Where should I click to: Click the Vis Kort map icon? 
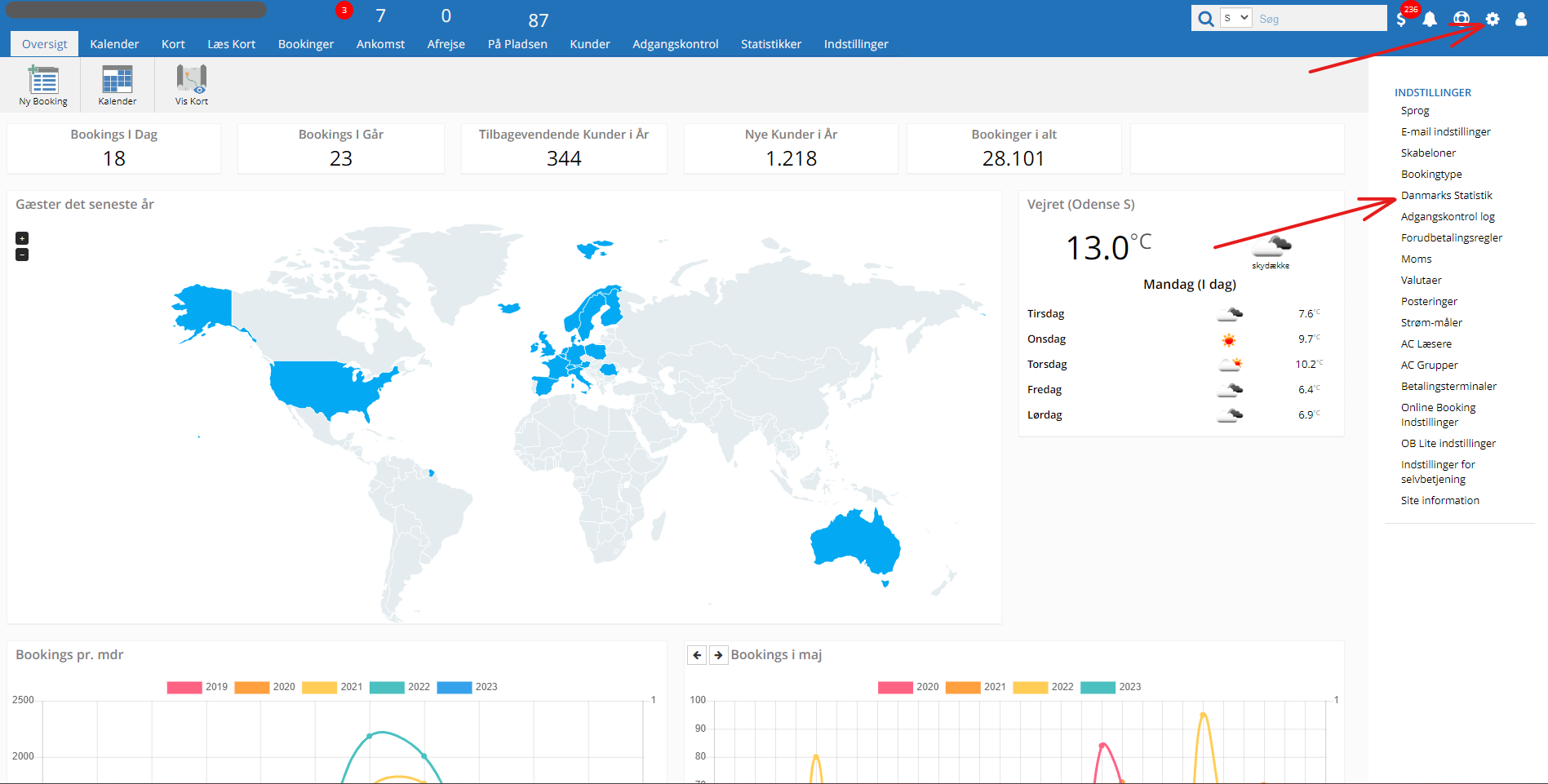click(x=192, y=85)
